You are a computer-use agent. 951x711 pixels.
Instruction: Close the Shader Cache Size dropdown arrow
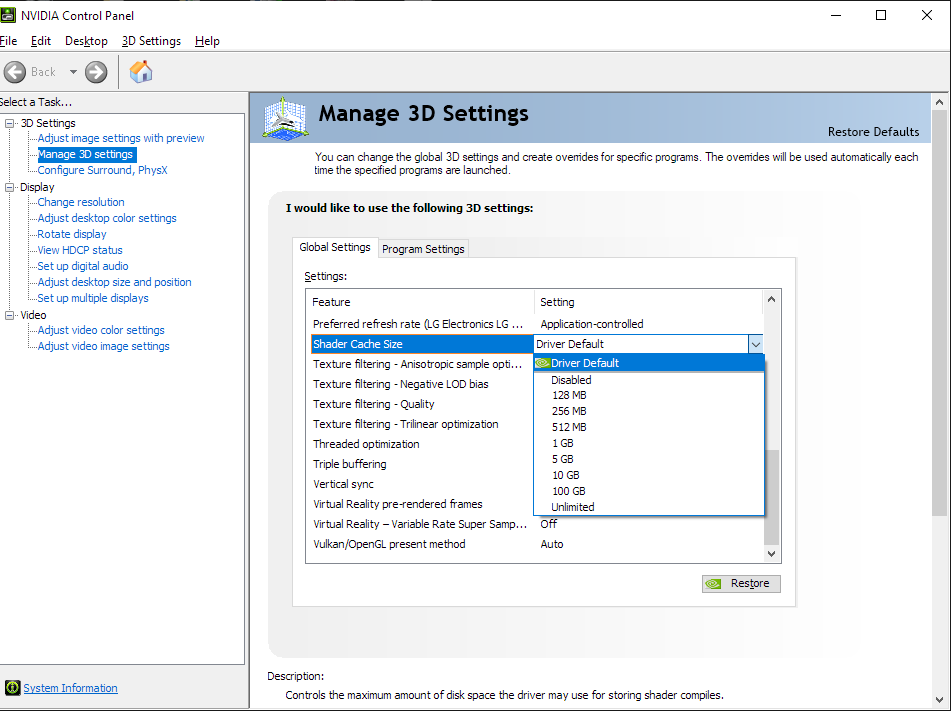[756, 344]
